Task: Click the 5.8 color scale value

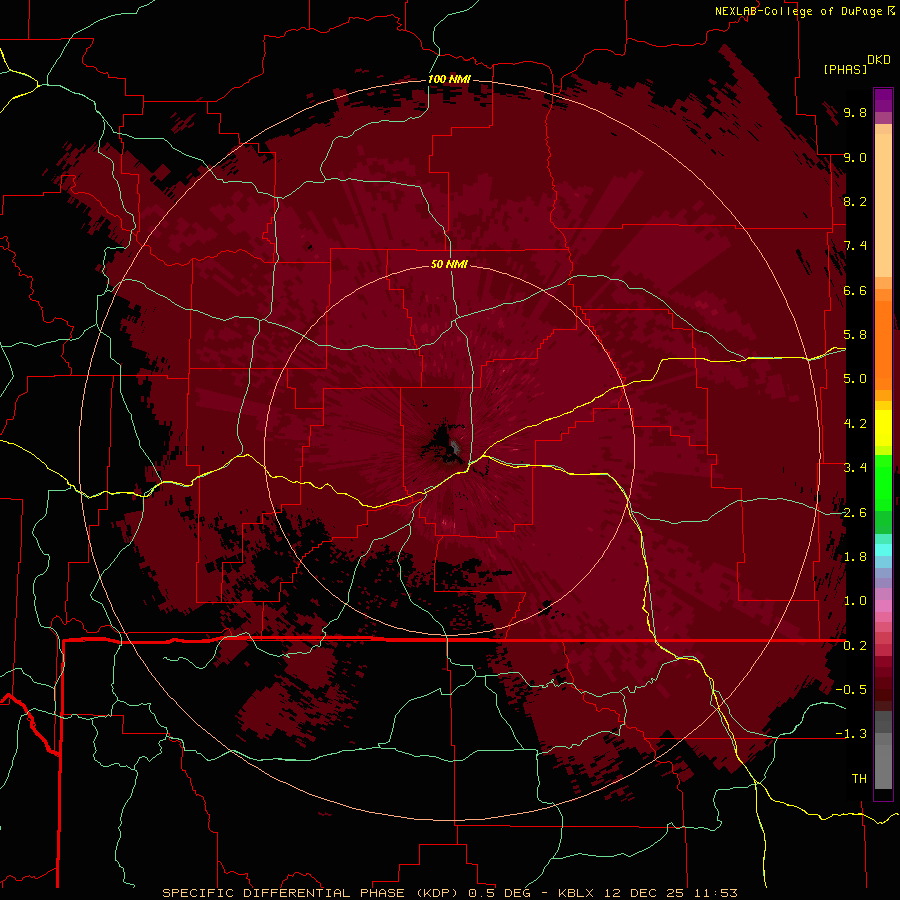Action: pos(855,335)
